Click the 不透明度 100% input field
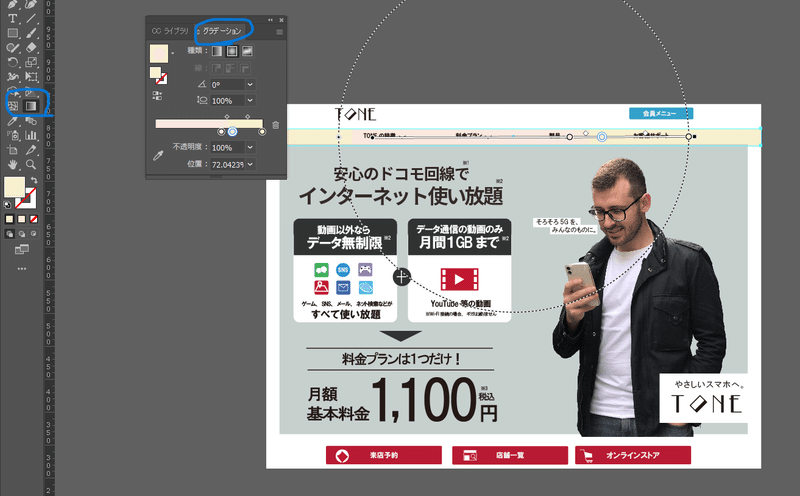The height and width of the screenshot is (496, 800). click(228, 147)
